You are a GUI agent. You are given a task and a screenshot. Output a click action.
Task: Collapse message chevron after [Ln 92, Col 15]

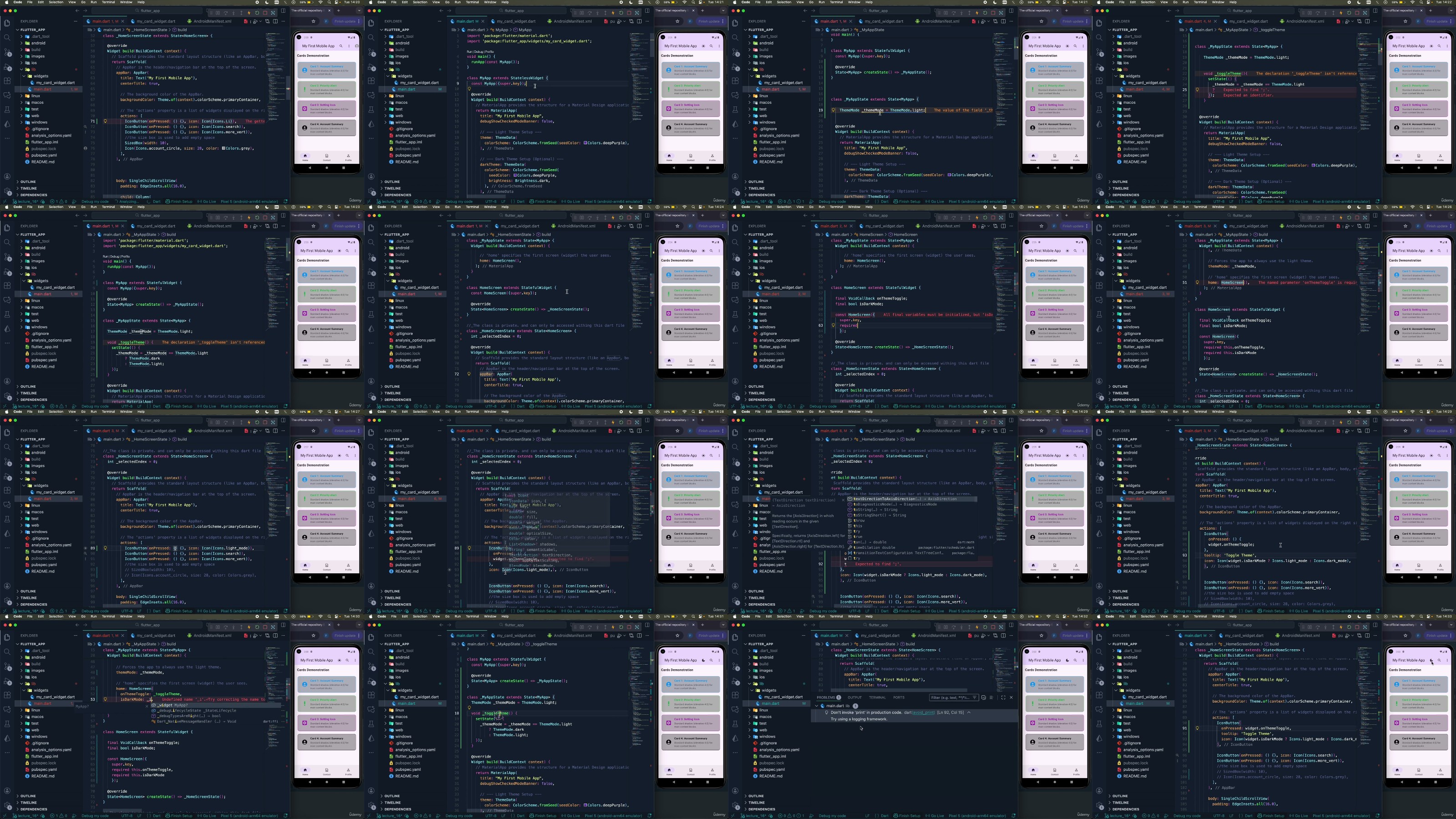(x=969, y=713)
